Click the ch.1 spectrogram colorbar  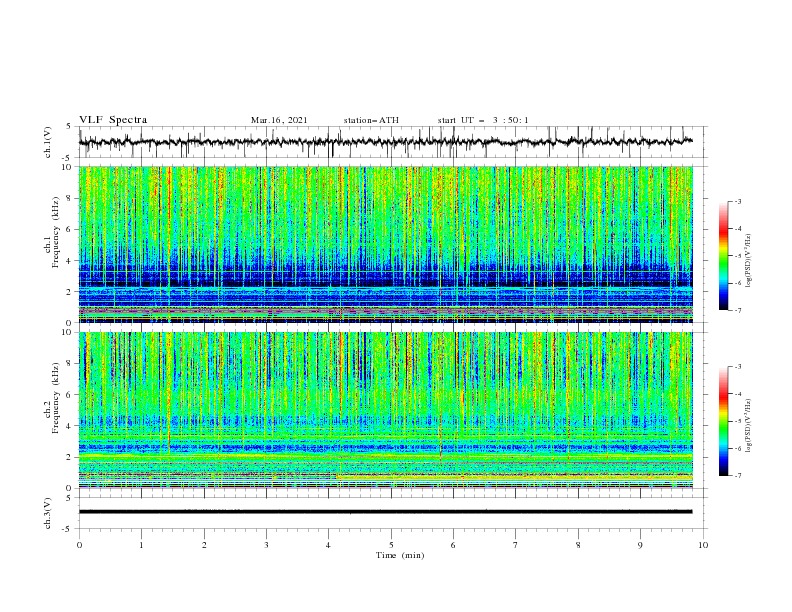pos(723,255)
